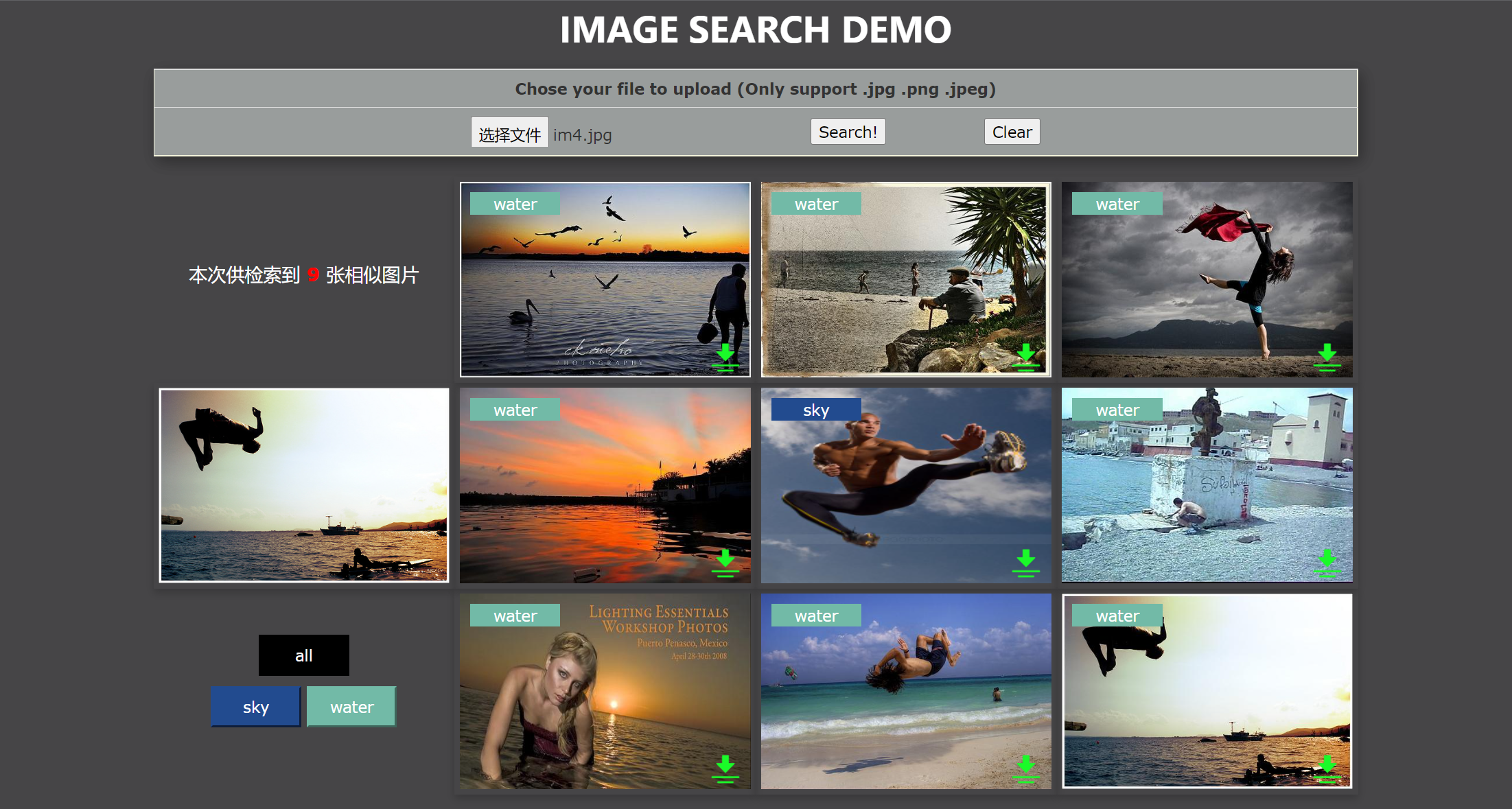This screenshot has width=1512, height=809.
Task: Click the sky tag on kick image
Action: 816,410
